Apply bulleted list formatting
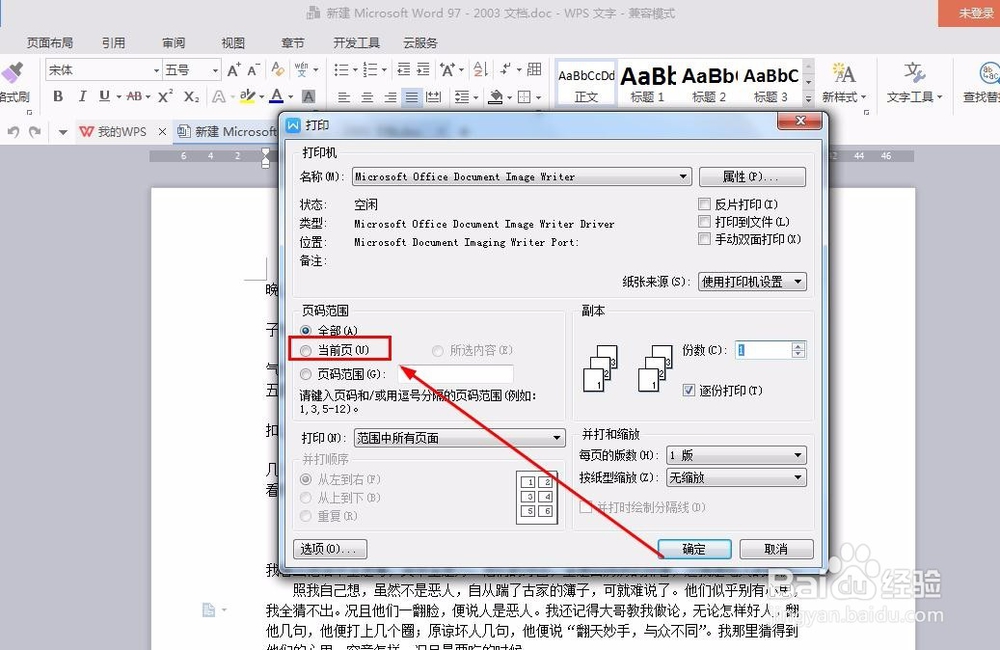Screen dimensions: 1000x650 (x=341, y=70)
